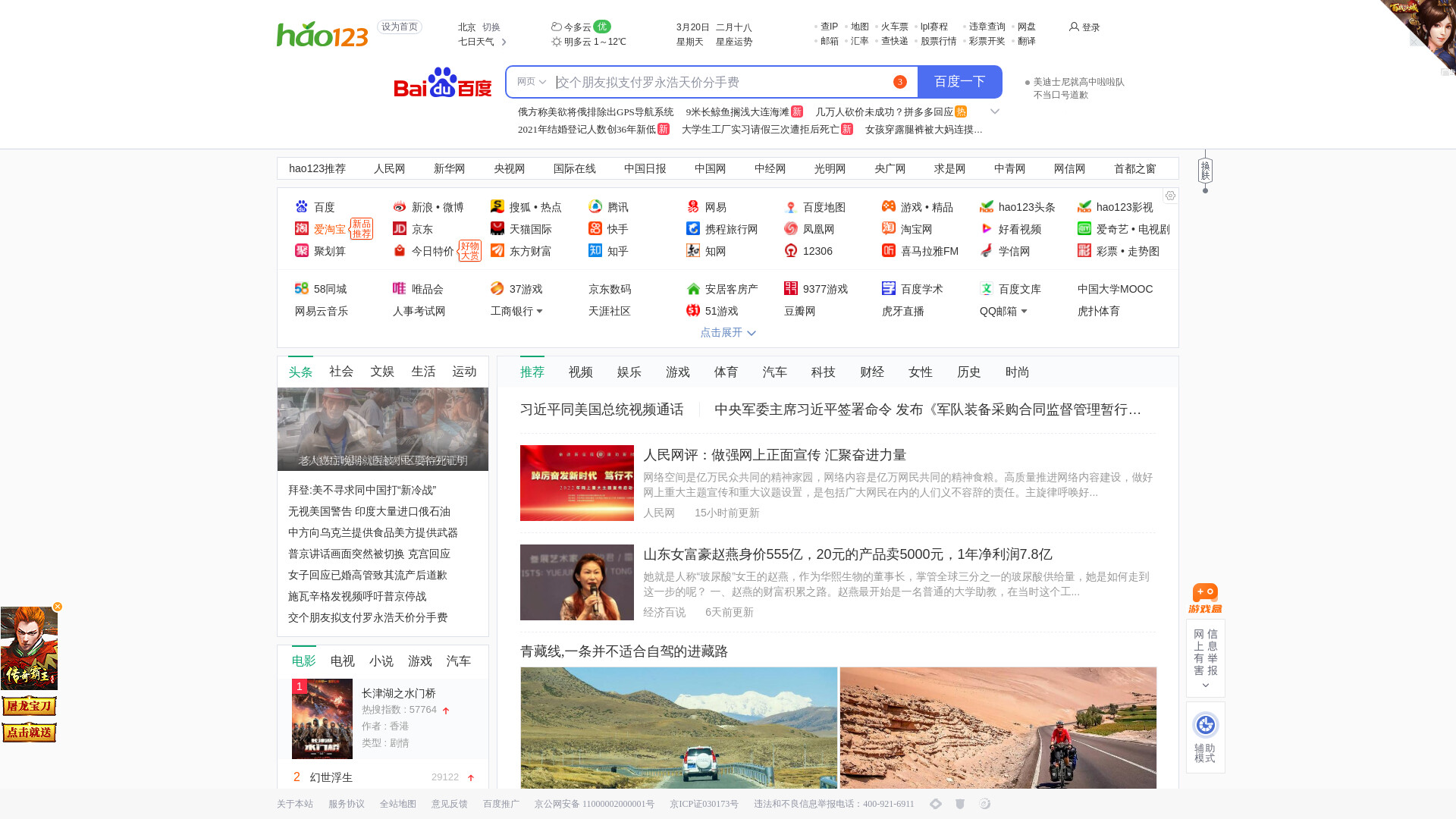Open the 央视网 nav item
This screenshot has width=1456, height=819.
tap(510, 168)
